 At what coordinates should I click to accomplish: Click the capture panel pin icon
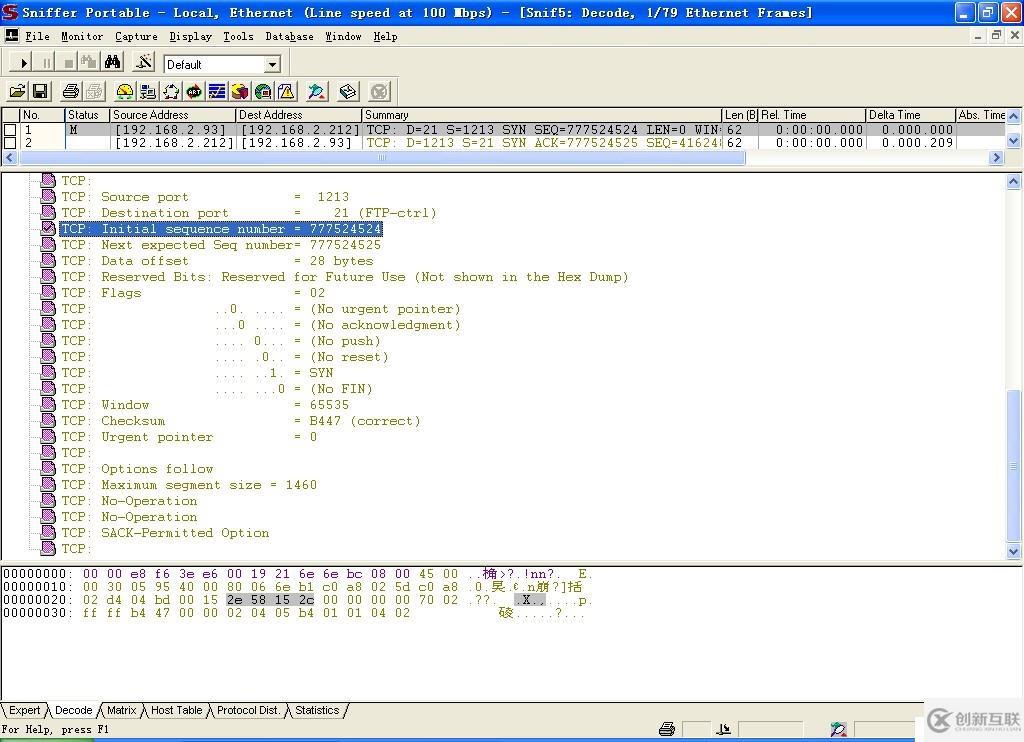[317, 91]
